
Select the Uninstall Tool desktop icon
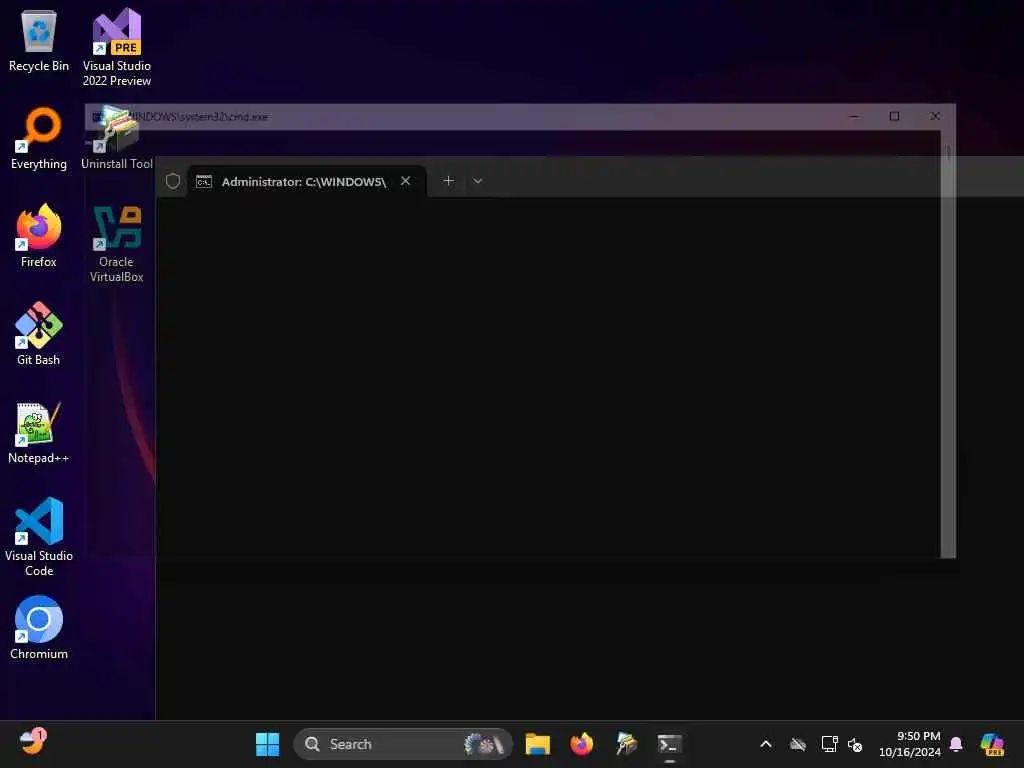pos(117,138)
